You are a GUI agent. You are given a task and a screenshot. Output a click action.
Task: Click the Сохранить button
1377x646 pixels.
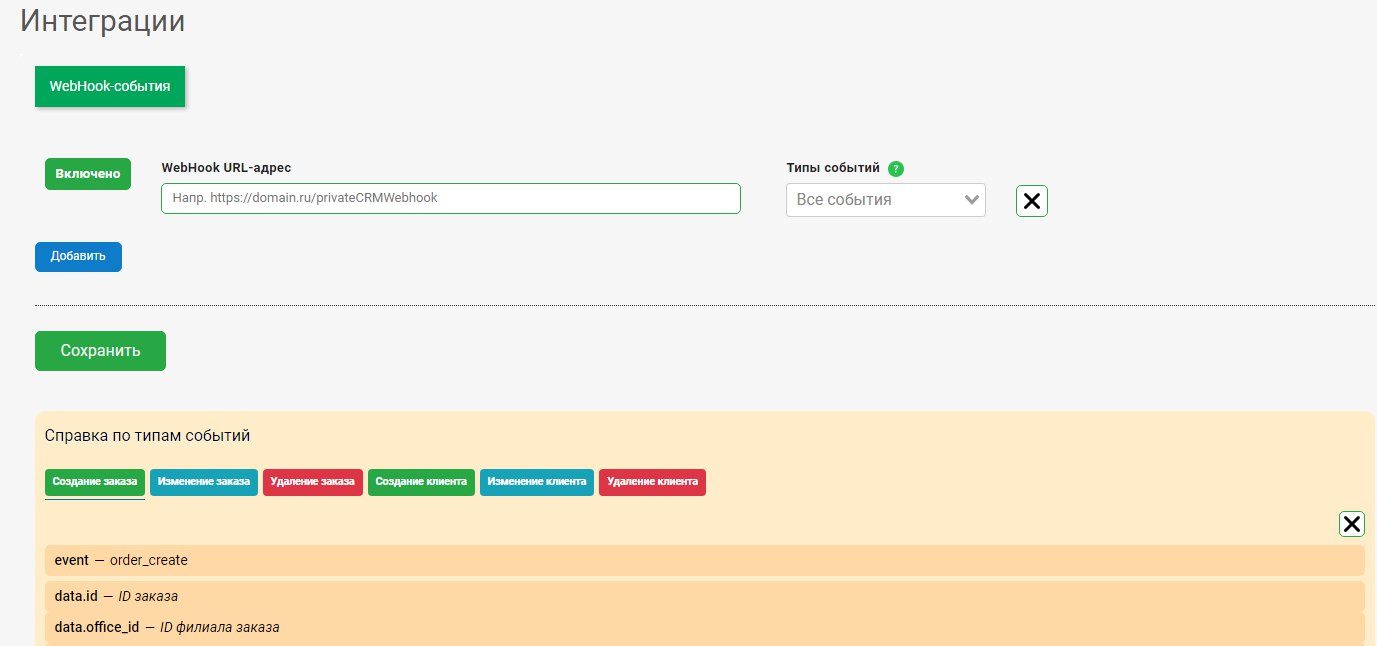tap(100, 351)
